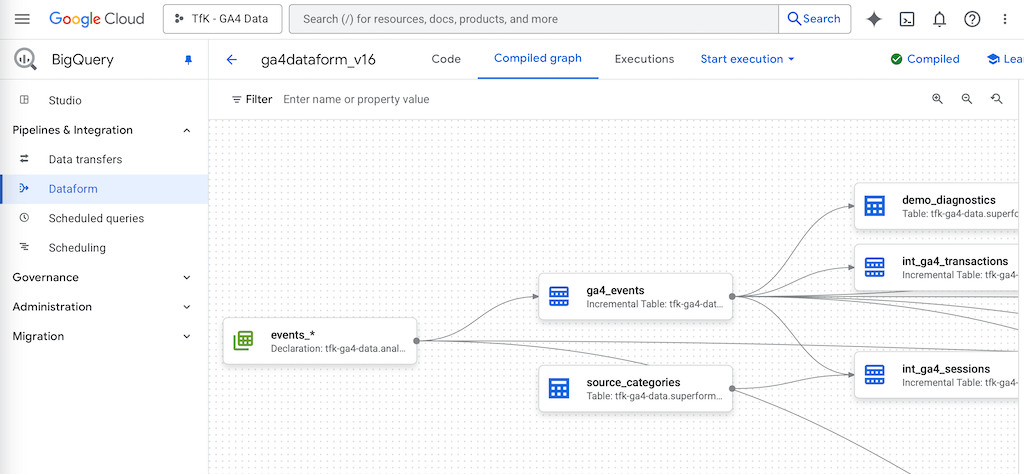Open Studio in the sidebar

[104, 101]
